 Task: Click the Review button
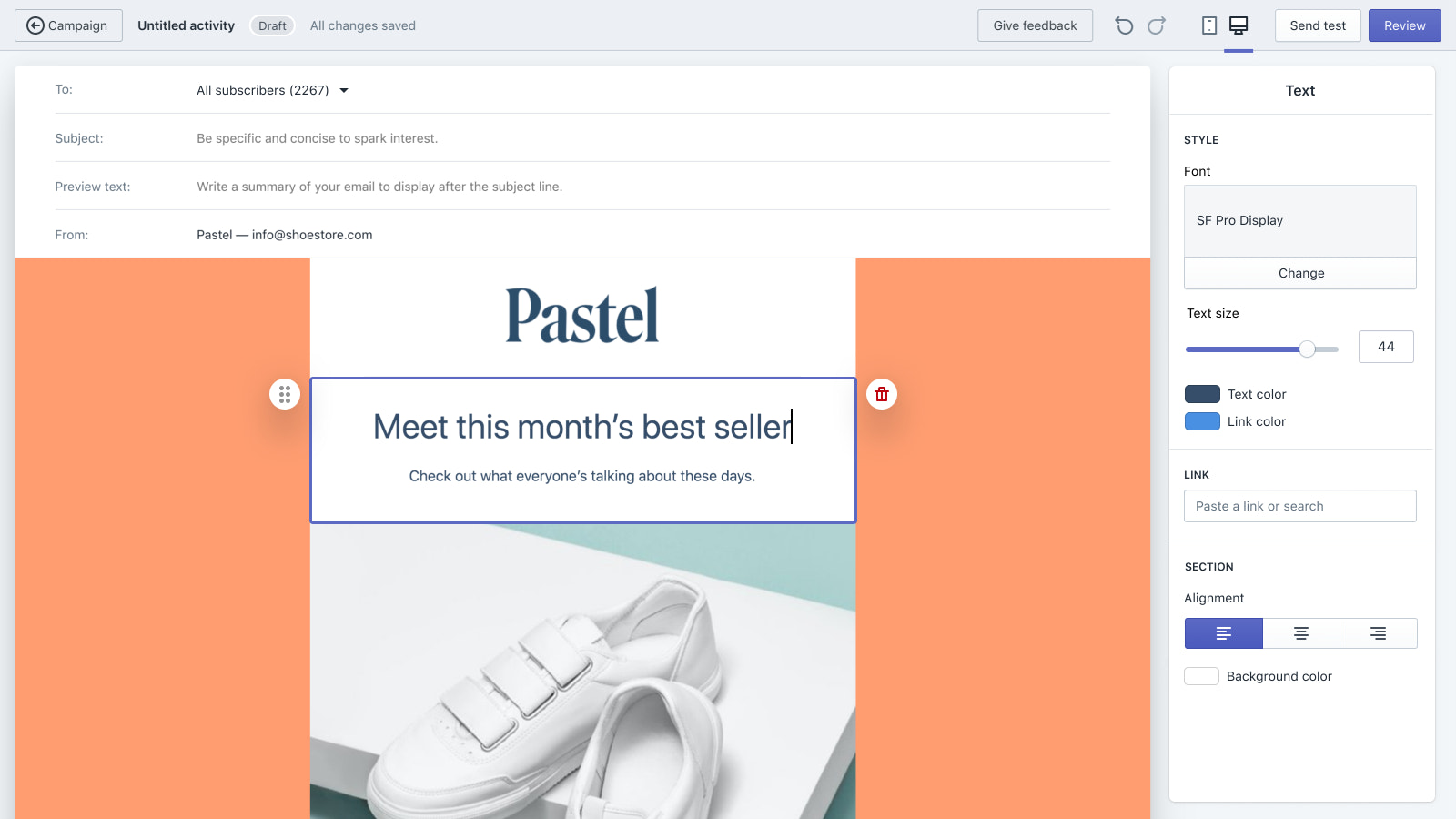click(x=1404, y=25)
